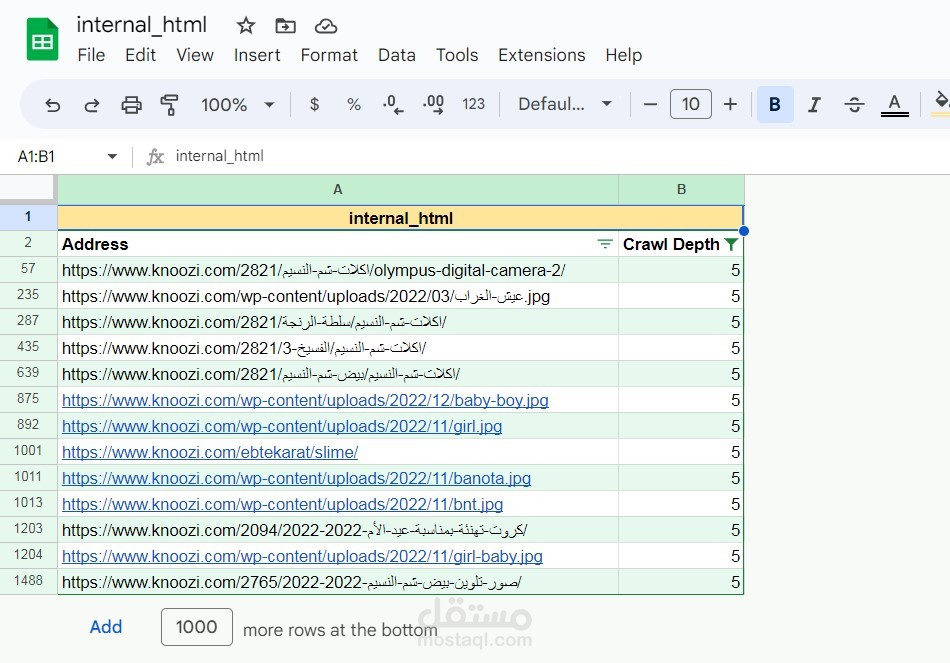Open the Insert menu
This screenshot has width=950, height=663.
click(x=257, y=55)
